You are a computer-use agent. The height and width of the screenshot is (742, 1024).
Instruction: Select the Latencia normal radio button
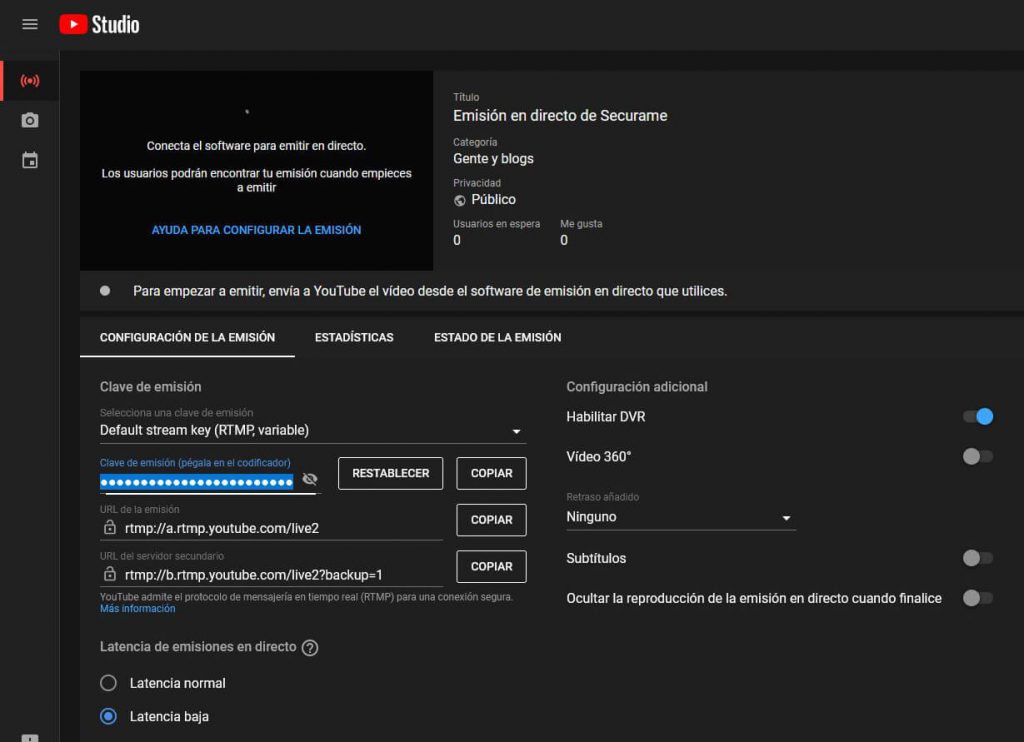(x=108, y=683)
